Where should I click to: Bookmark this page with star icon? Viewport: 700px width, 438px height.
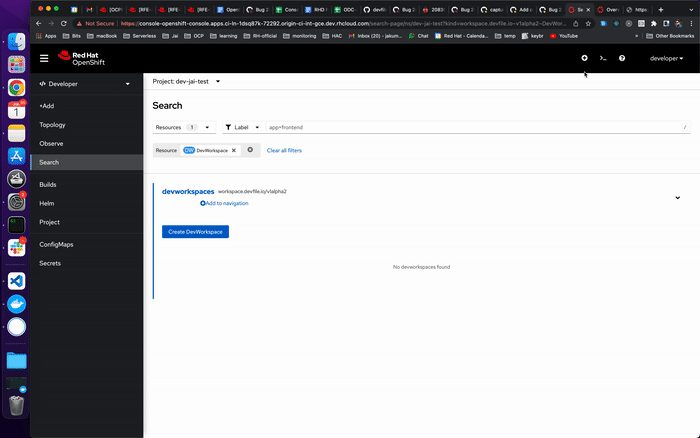pyautogui.click(x=588, y=23)
